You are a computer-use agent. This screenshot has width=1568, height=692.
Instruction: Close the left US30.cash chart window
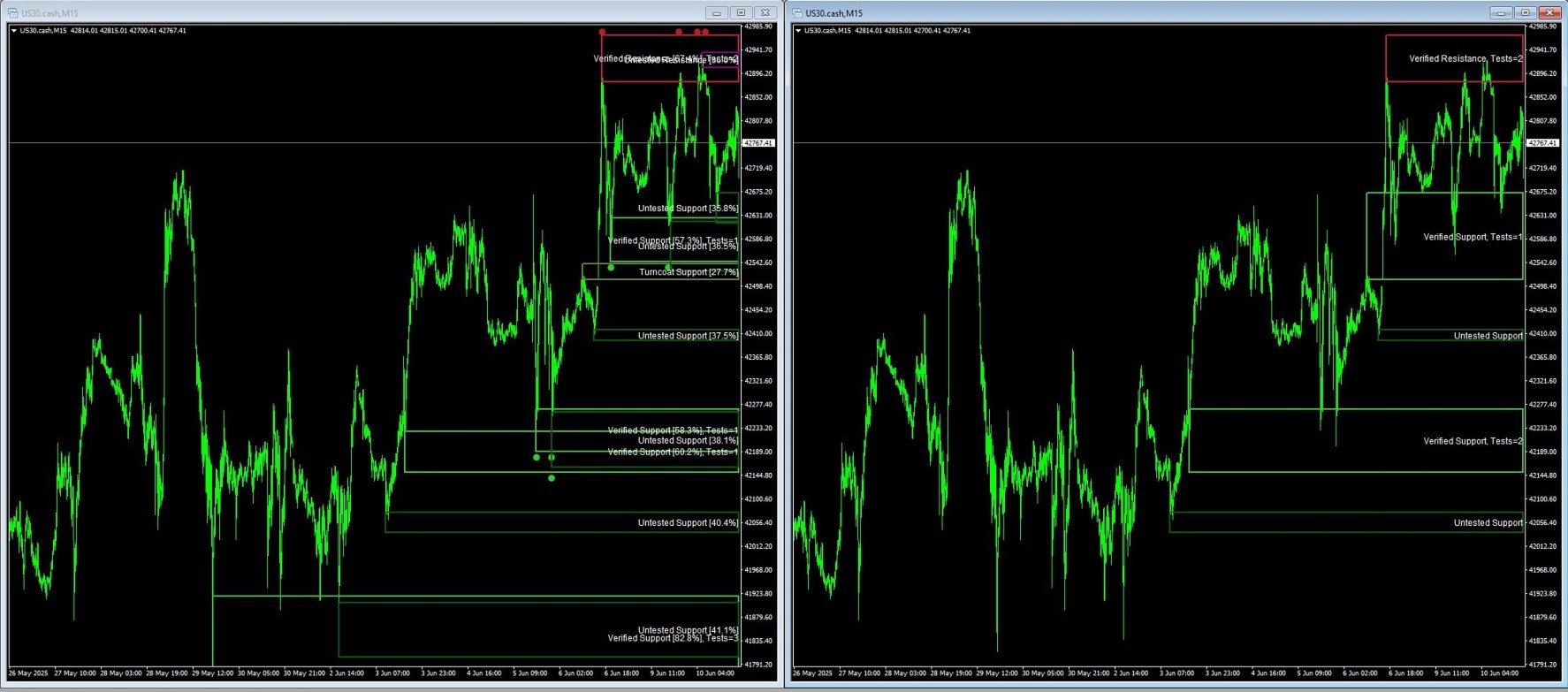pos(765,12)
